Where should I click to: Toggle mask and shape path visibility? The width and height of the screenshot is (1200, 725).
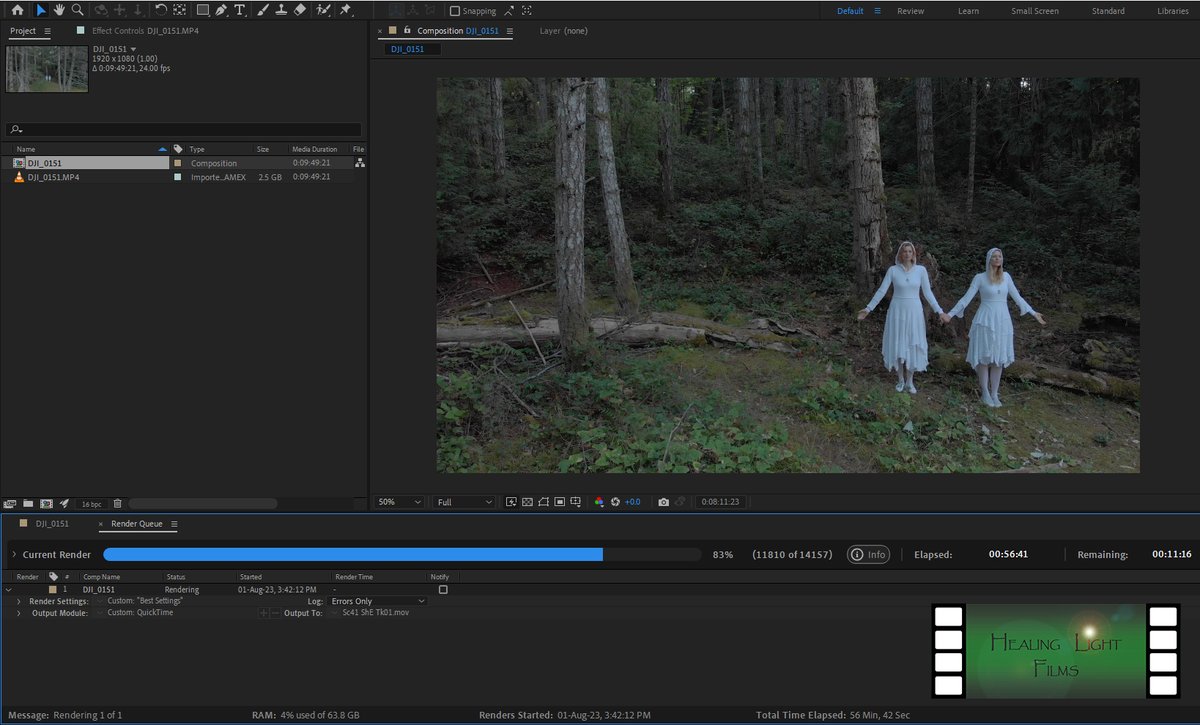(543, 502)
